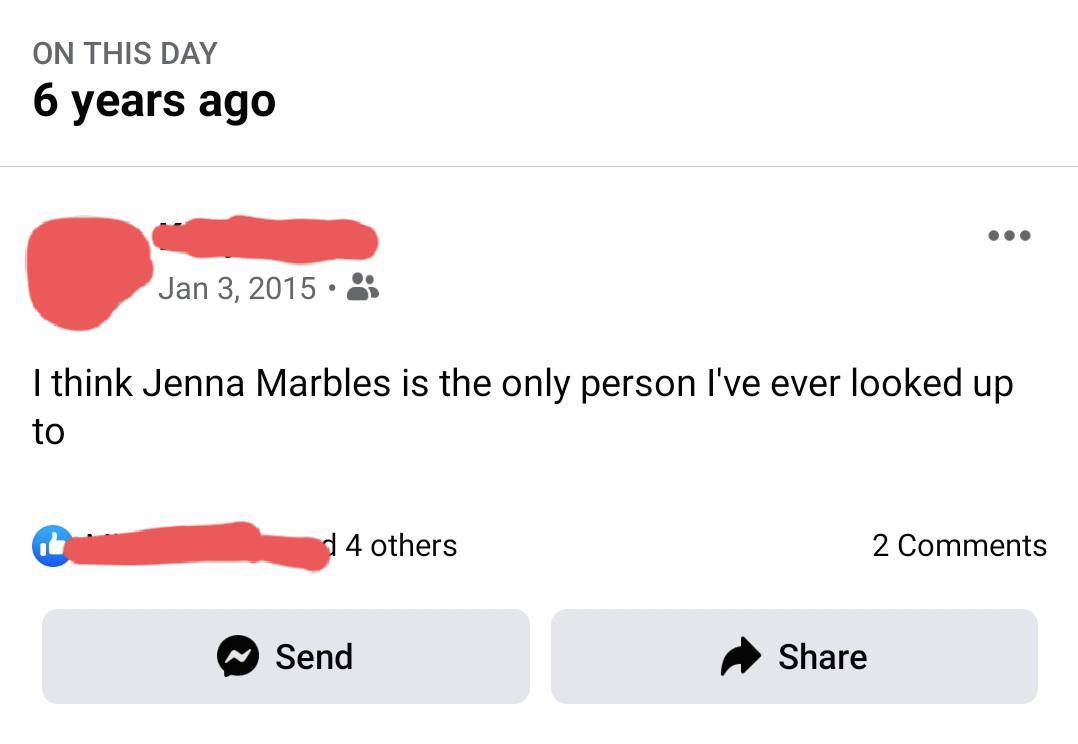Click the Share button
Image resolution: width=1078 pixels, height=744 pixels.
coord(794,657)
